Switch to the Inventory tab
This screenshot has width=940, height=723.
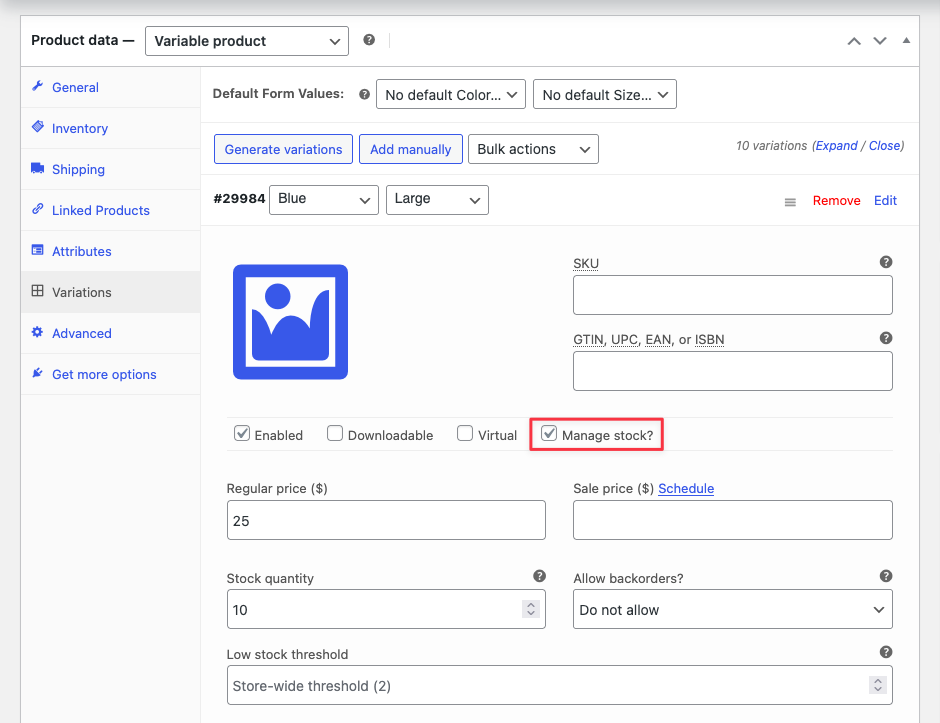pos(79,128)
